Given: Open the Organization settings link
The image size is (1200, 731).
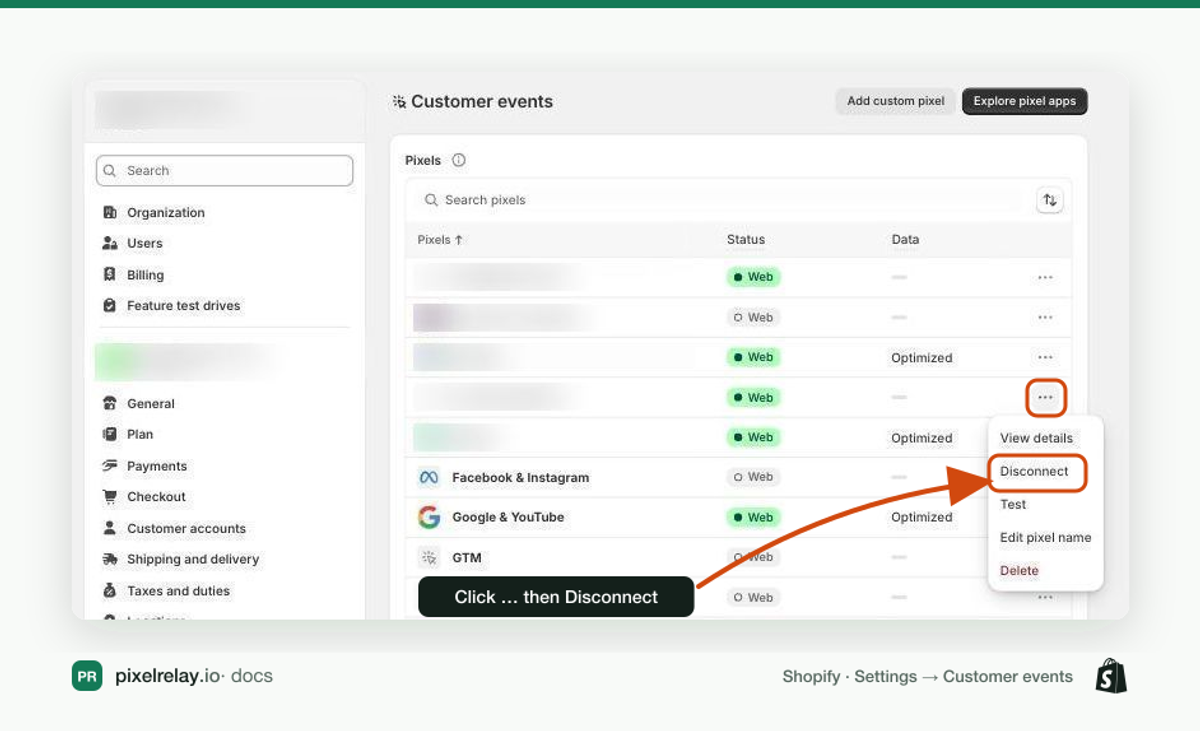Looking at the screenshot, I should coord(166,213).
